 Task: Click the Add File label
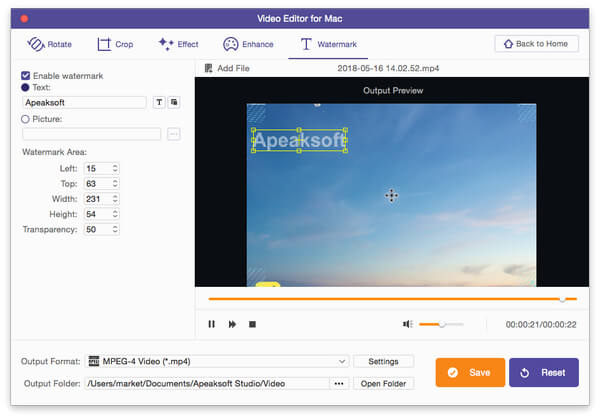(233, 68)
